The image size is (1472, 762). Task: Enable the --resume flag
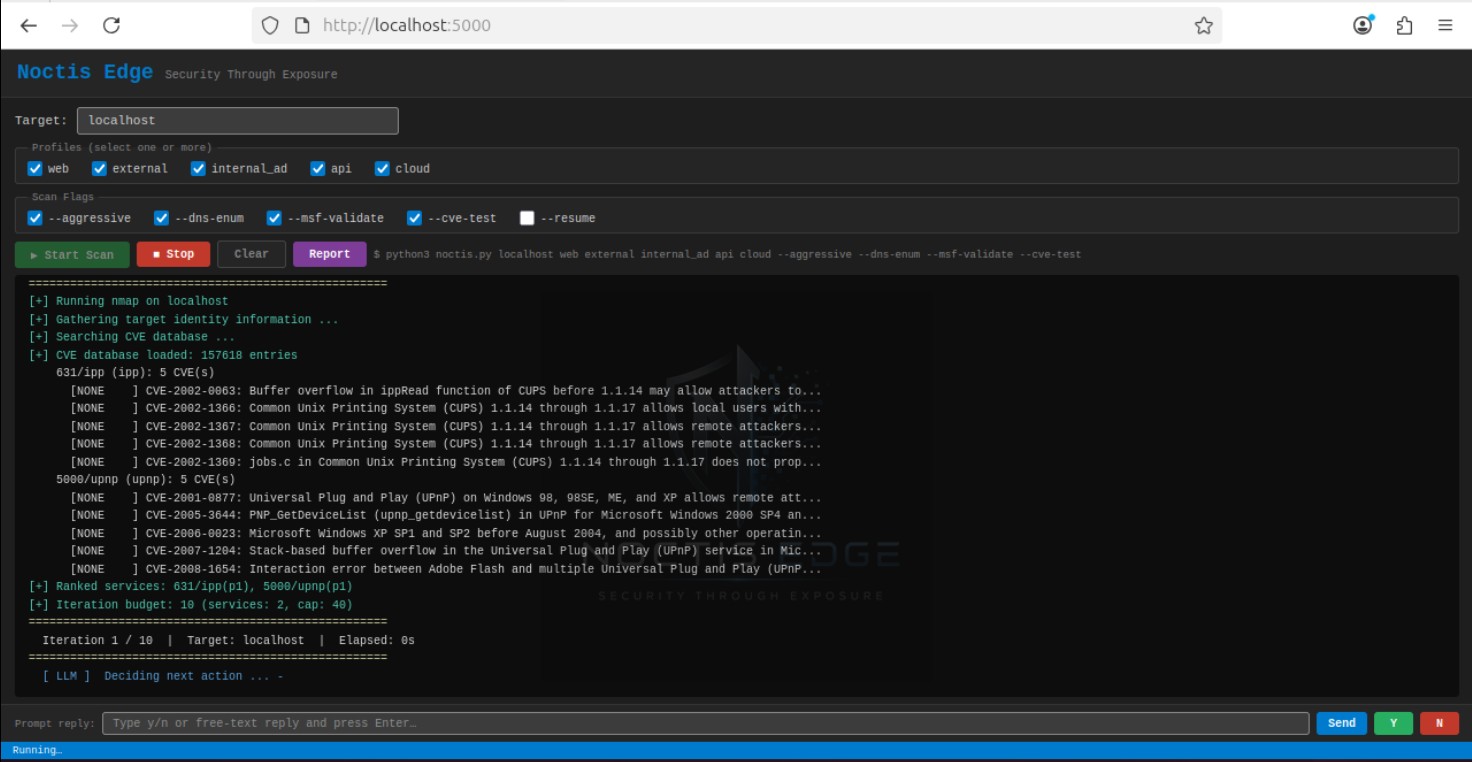click(527, 218)
